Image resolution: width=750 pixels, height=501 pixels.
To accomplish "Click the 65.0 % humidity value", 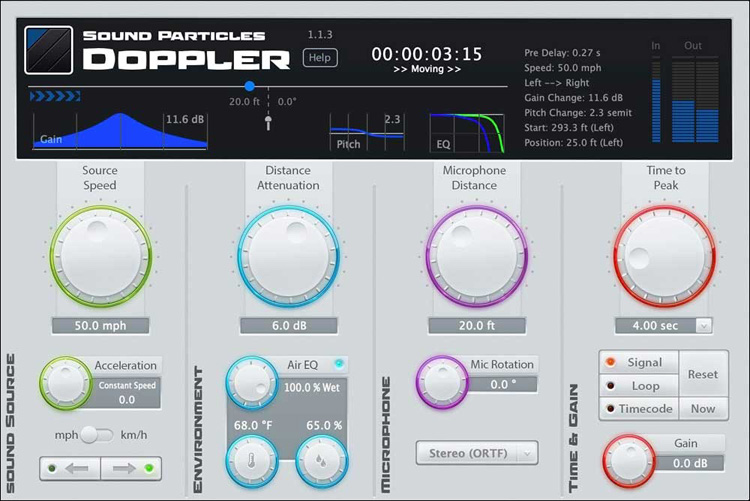I will coord(324,425).
